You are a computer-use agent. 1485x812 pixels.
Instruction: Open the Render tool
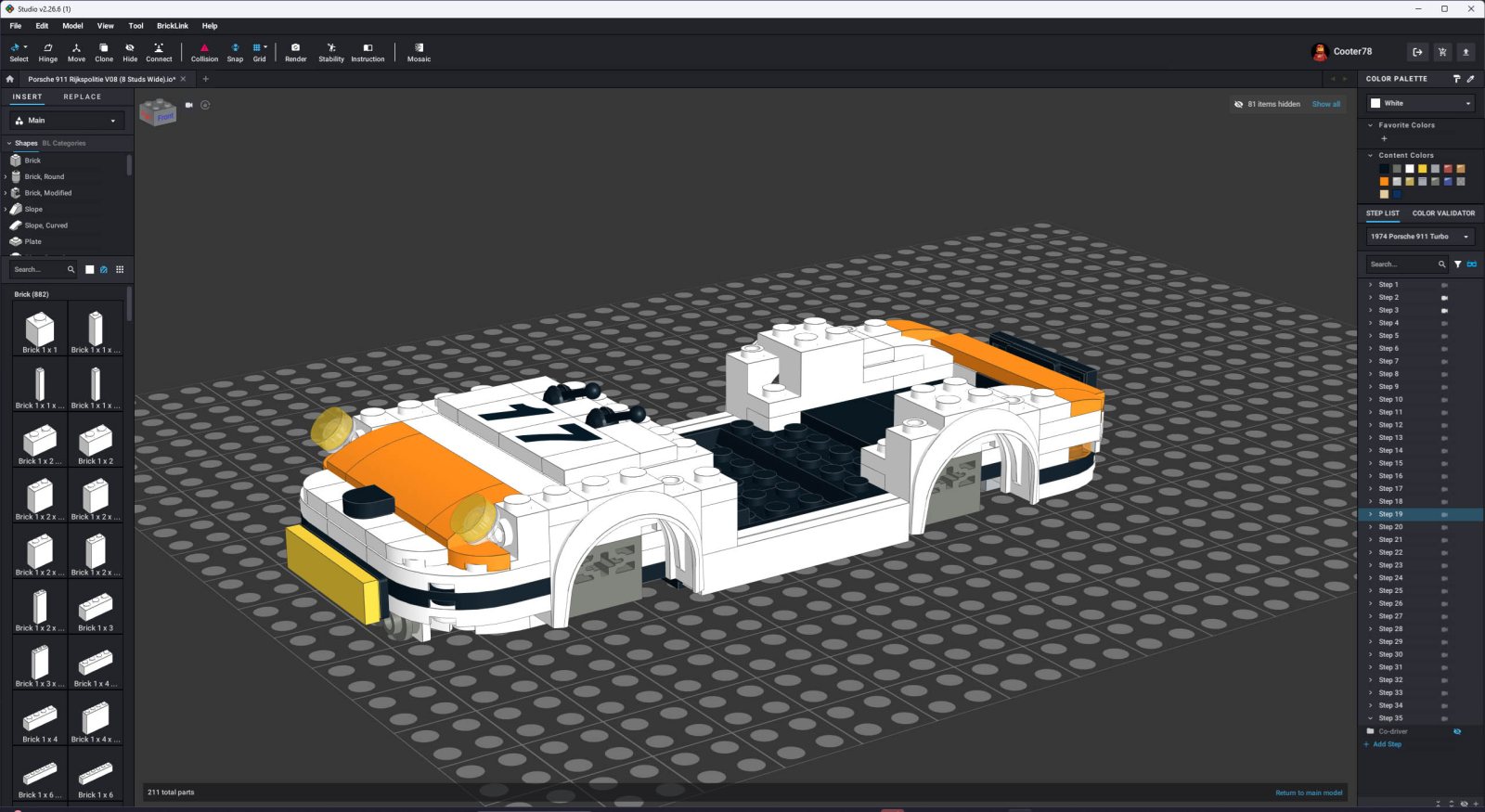click(295, 52)
